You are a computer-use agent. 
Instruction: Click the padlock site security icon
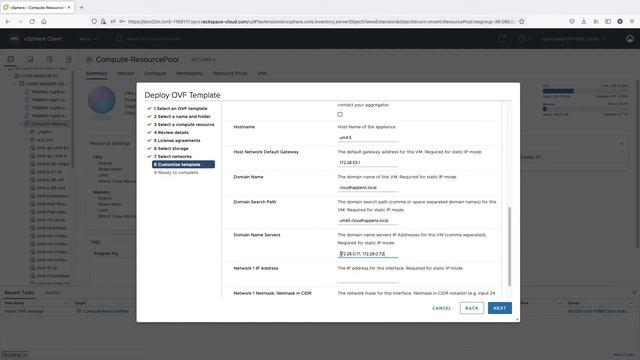click(x=103, y=21)
